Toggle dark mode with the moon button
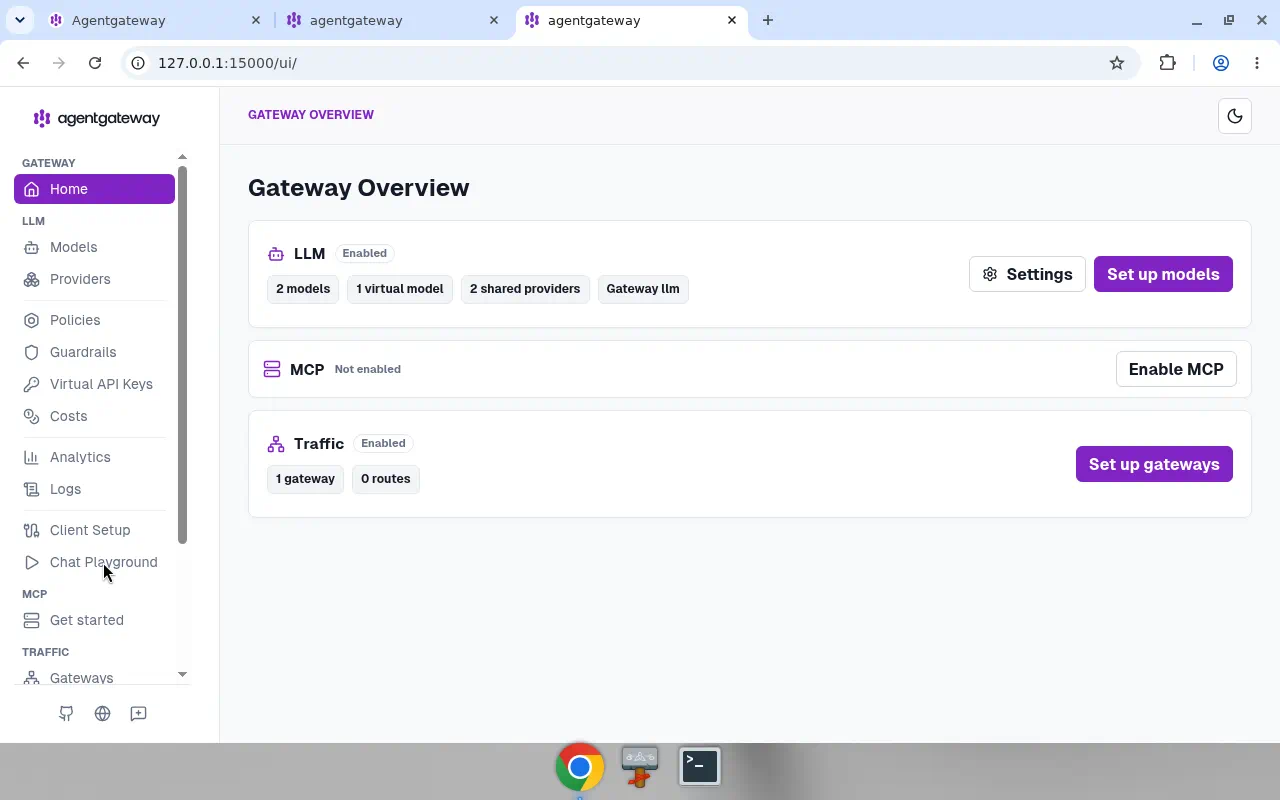Screen dimensions: 1280x800 [1235, 116]
